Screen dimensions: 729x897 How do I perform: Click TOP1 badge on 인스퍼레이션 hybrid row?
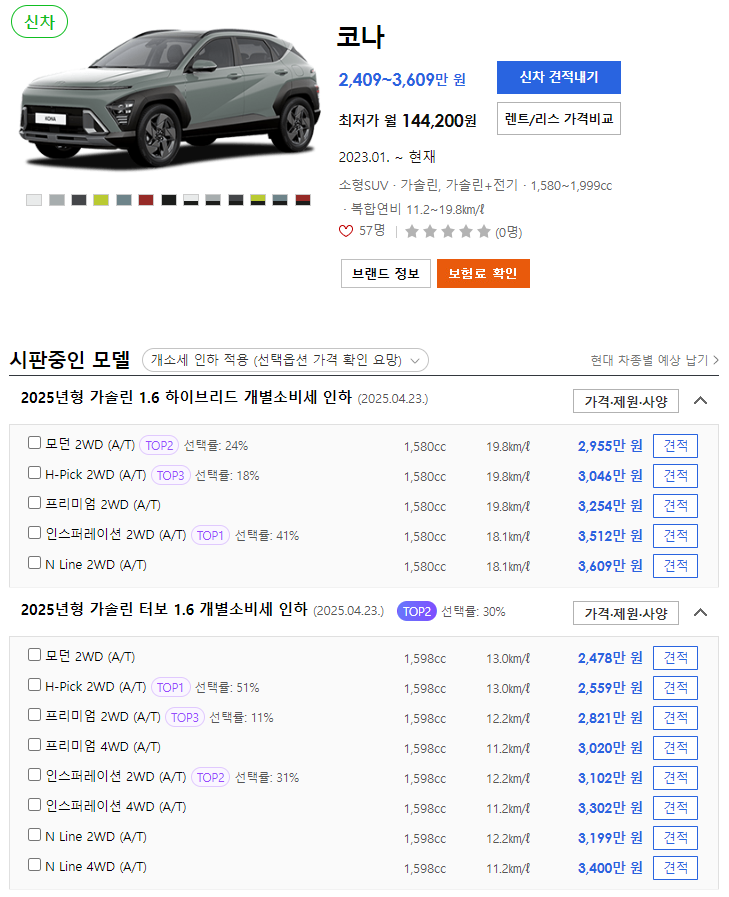point(210,535)
